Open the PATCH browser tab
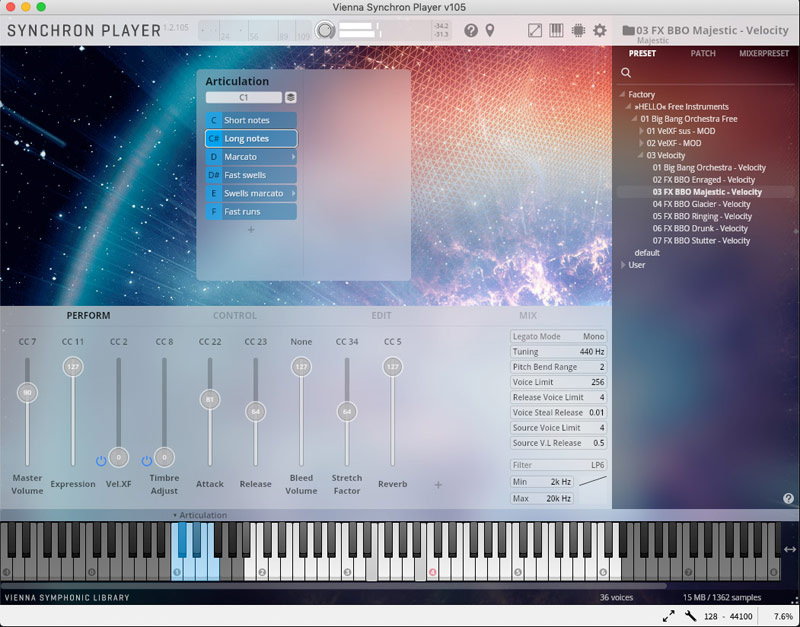The height and width of the screenshot is (627, 800). tap(703, 54)
